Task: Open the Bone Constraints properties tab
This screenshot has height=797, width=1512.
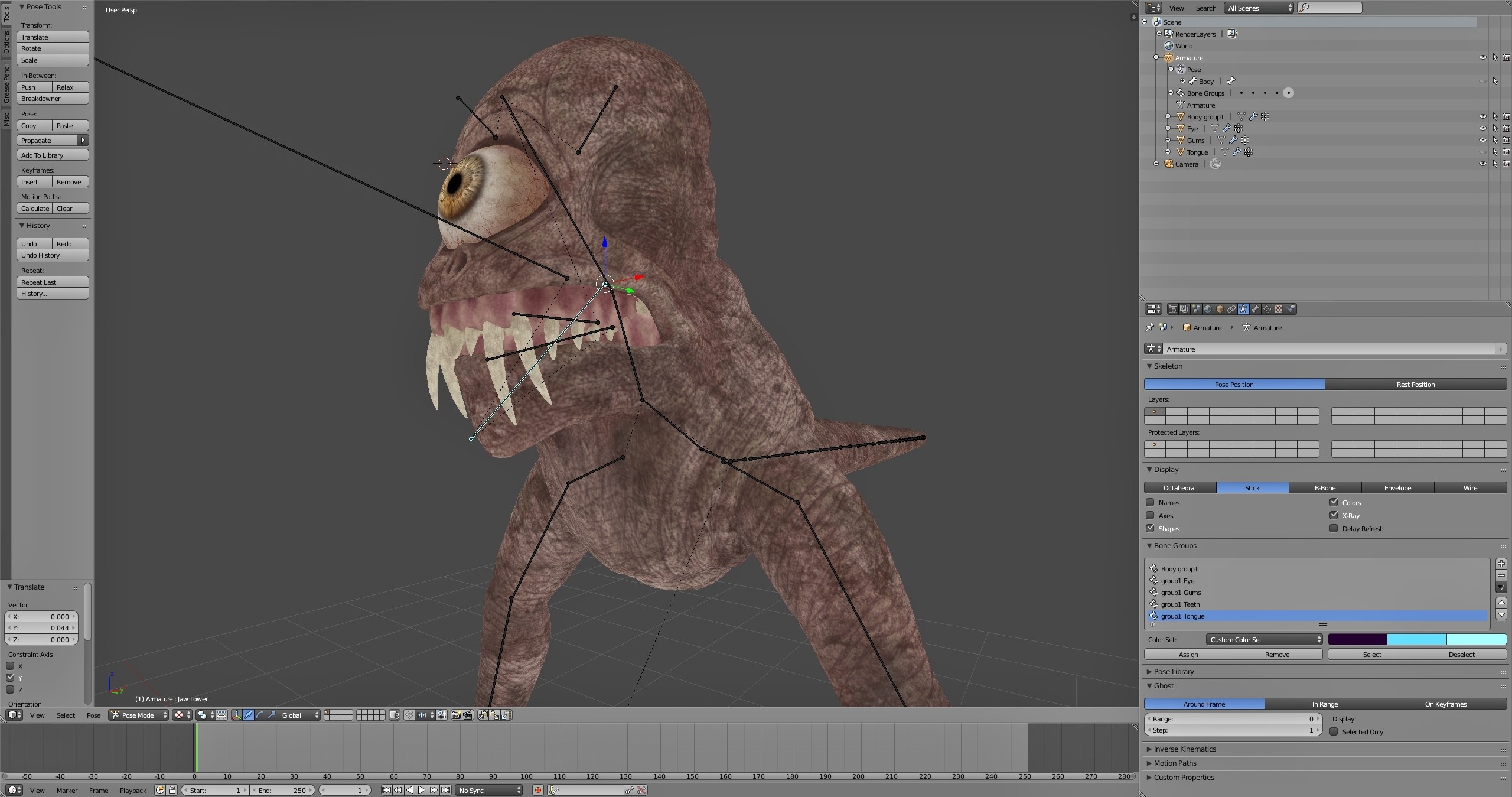Action: click(x=1267, y=309)
